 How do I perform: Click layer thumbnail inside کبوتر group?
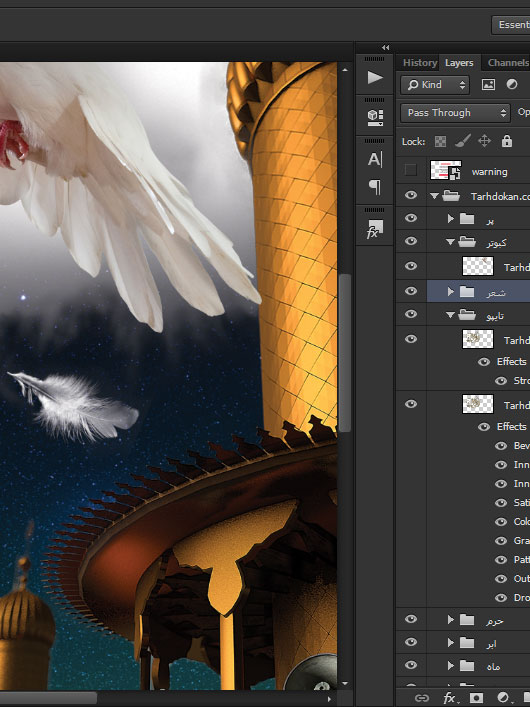click(x=478, y=266)
